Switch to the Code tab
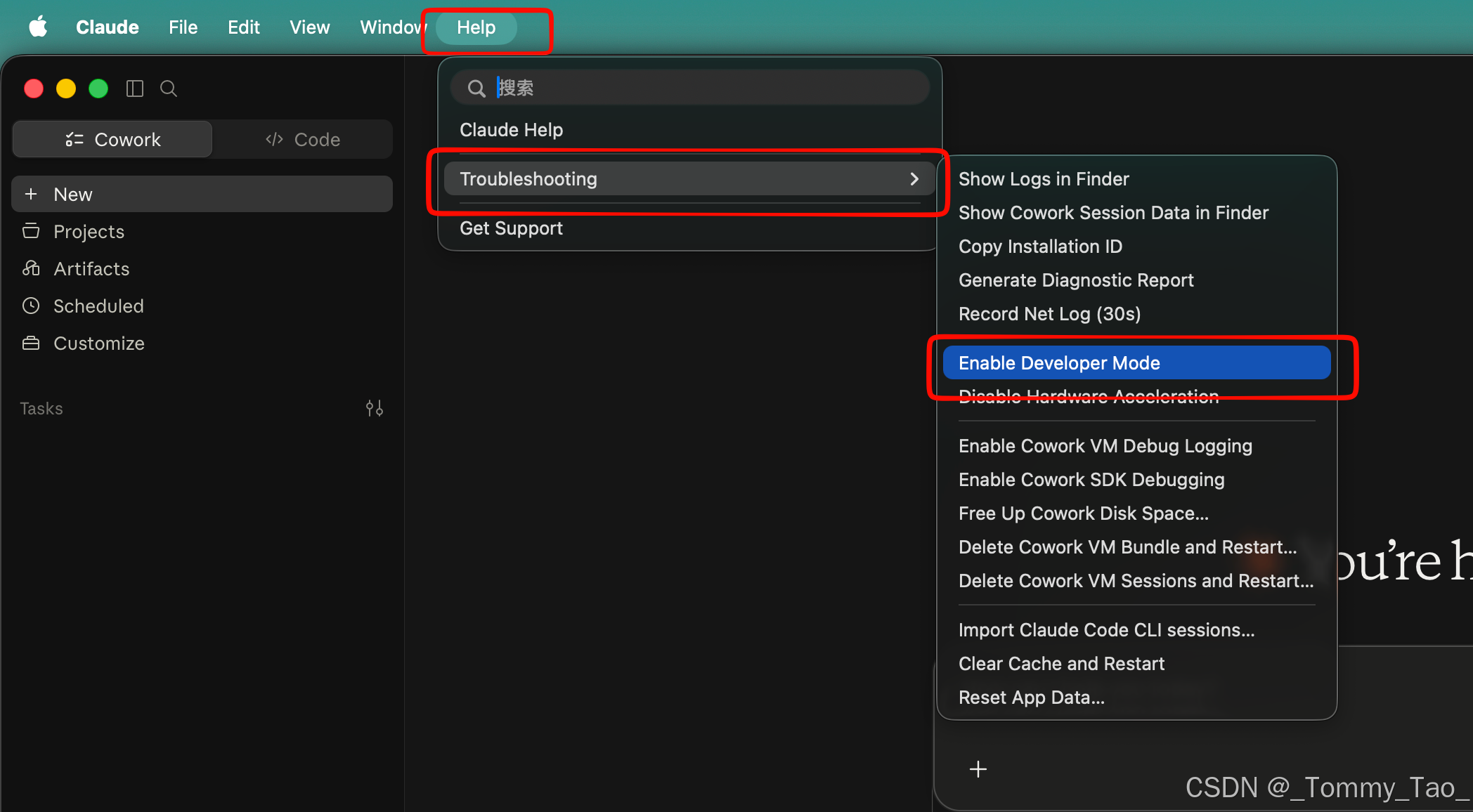The width and height of the screenshot is (1473, 812). 303,139
